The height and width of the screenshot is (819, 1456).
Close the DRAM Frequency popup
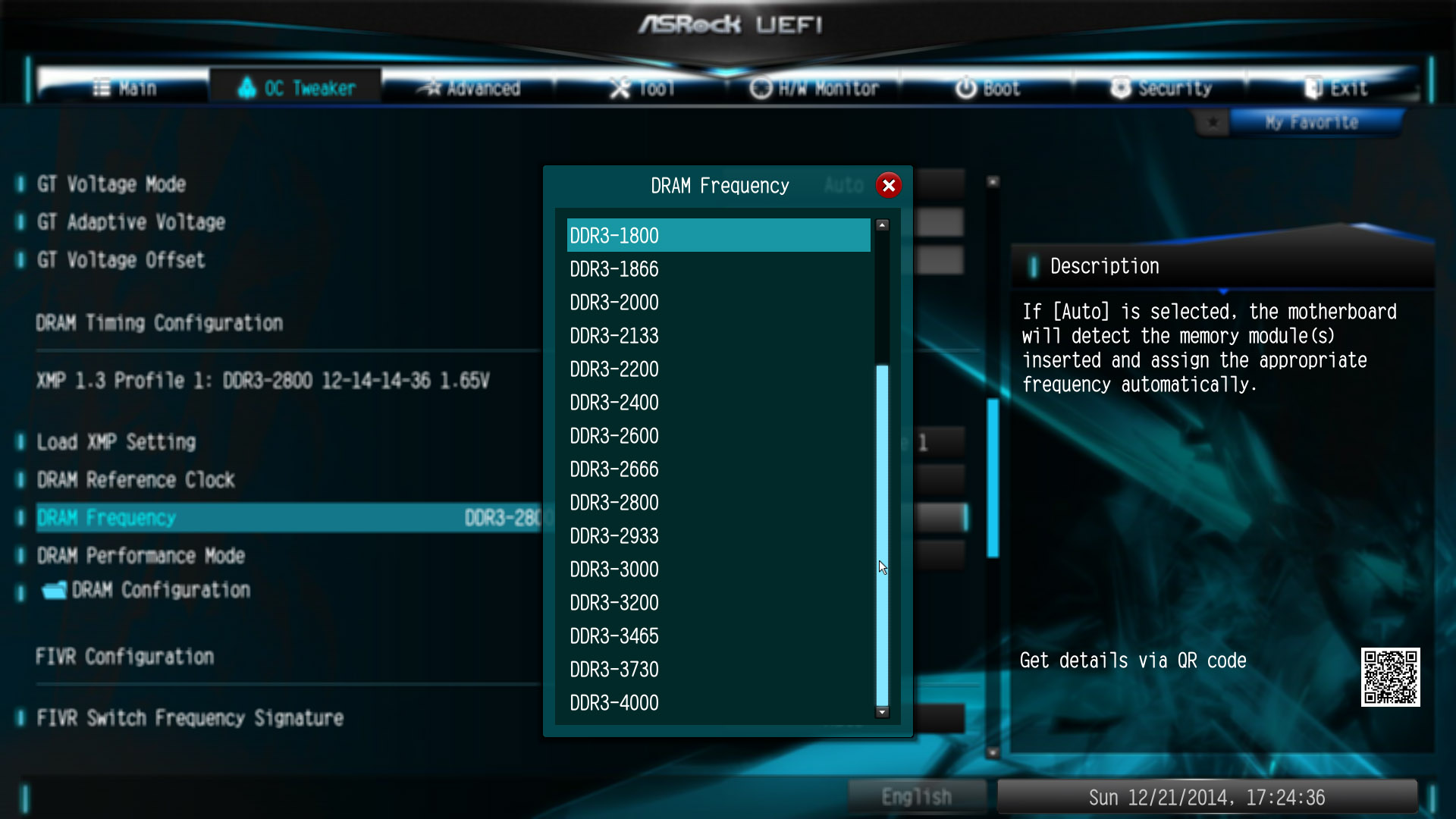click(889, 185)
